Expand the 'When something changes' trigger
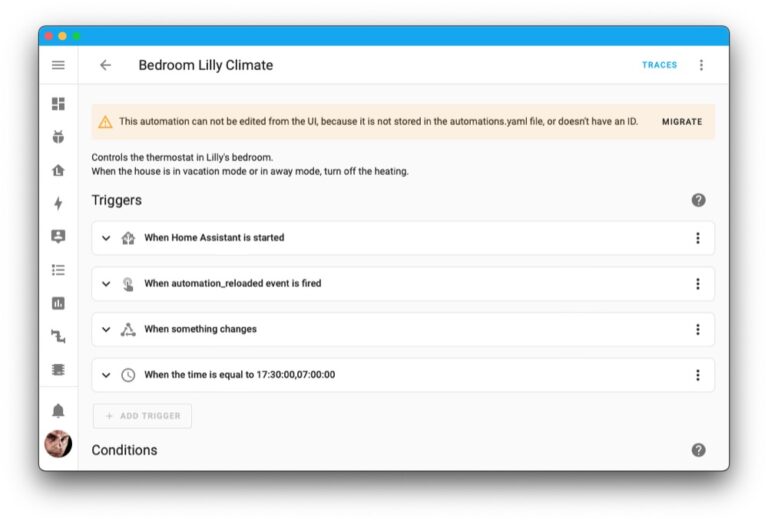Viewport: 768px width, 522px height. coord(106,329)
